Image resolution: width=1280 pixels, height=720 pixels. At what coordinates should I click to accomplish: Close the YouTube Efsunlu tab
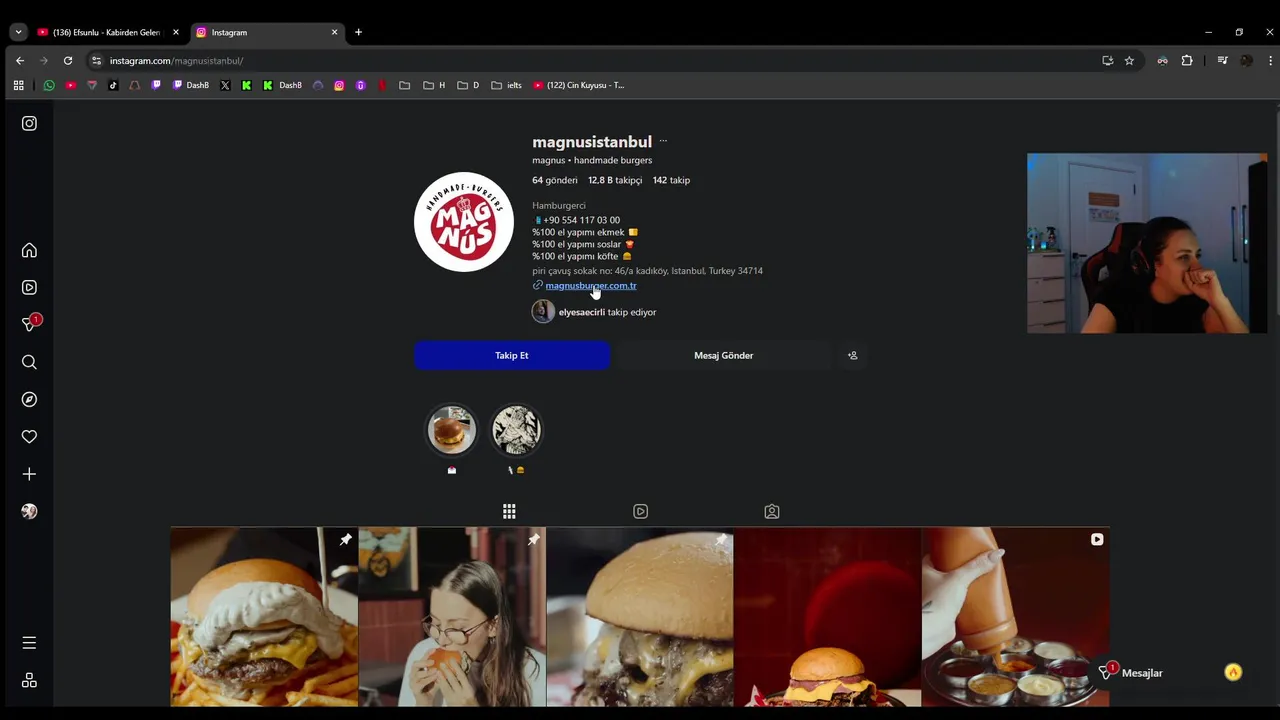[175, 32]
